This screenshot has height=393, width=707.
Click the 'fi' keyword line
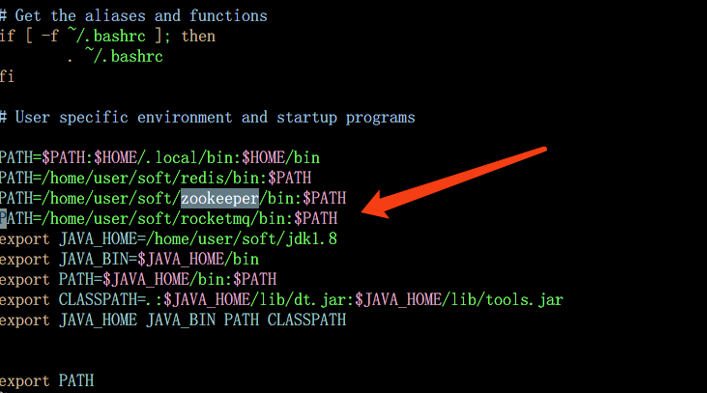point(7,76)
